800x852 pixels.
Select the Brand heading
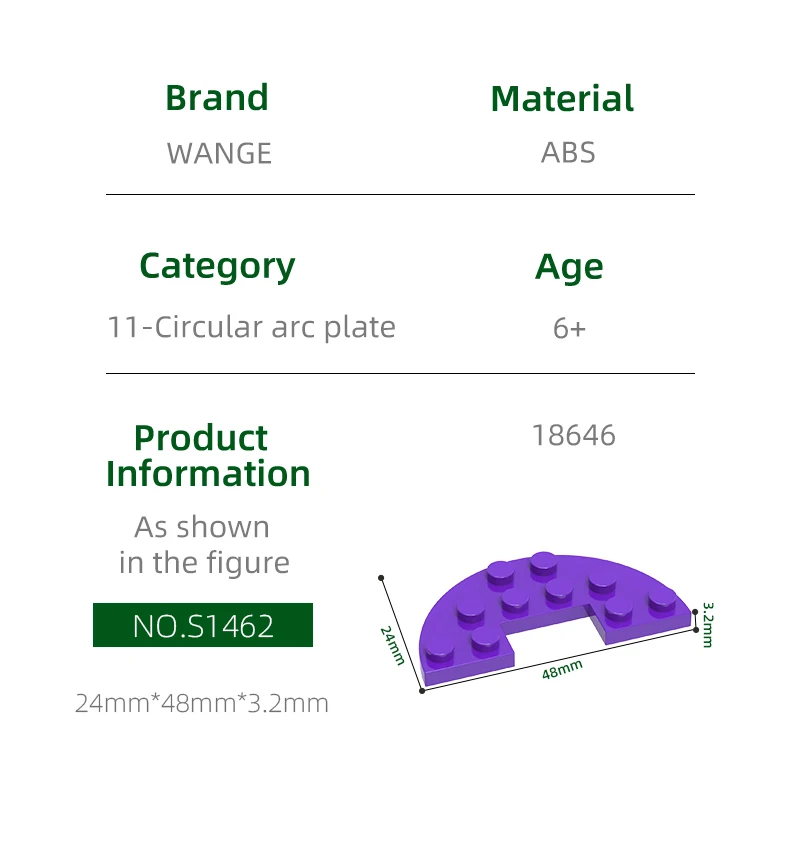tap(217, 98)
